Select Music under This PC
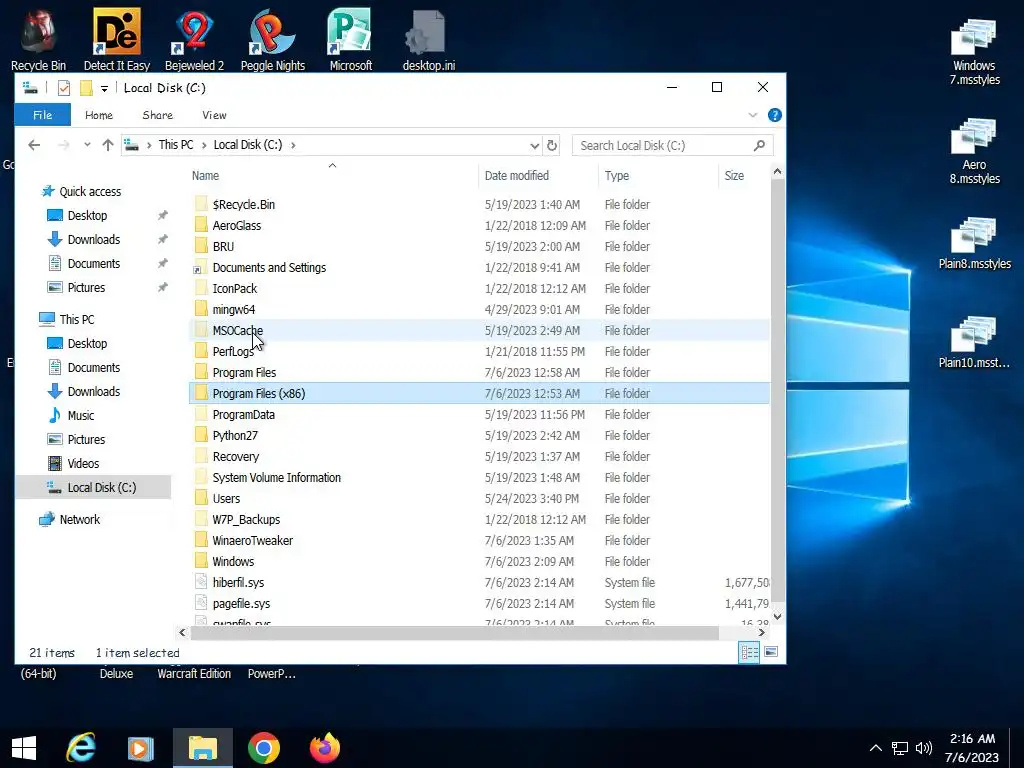 click(x=81, y=415)
